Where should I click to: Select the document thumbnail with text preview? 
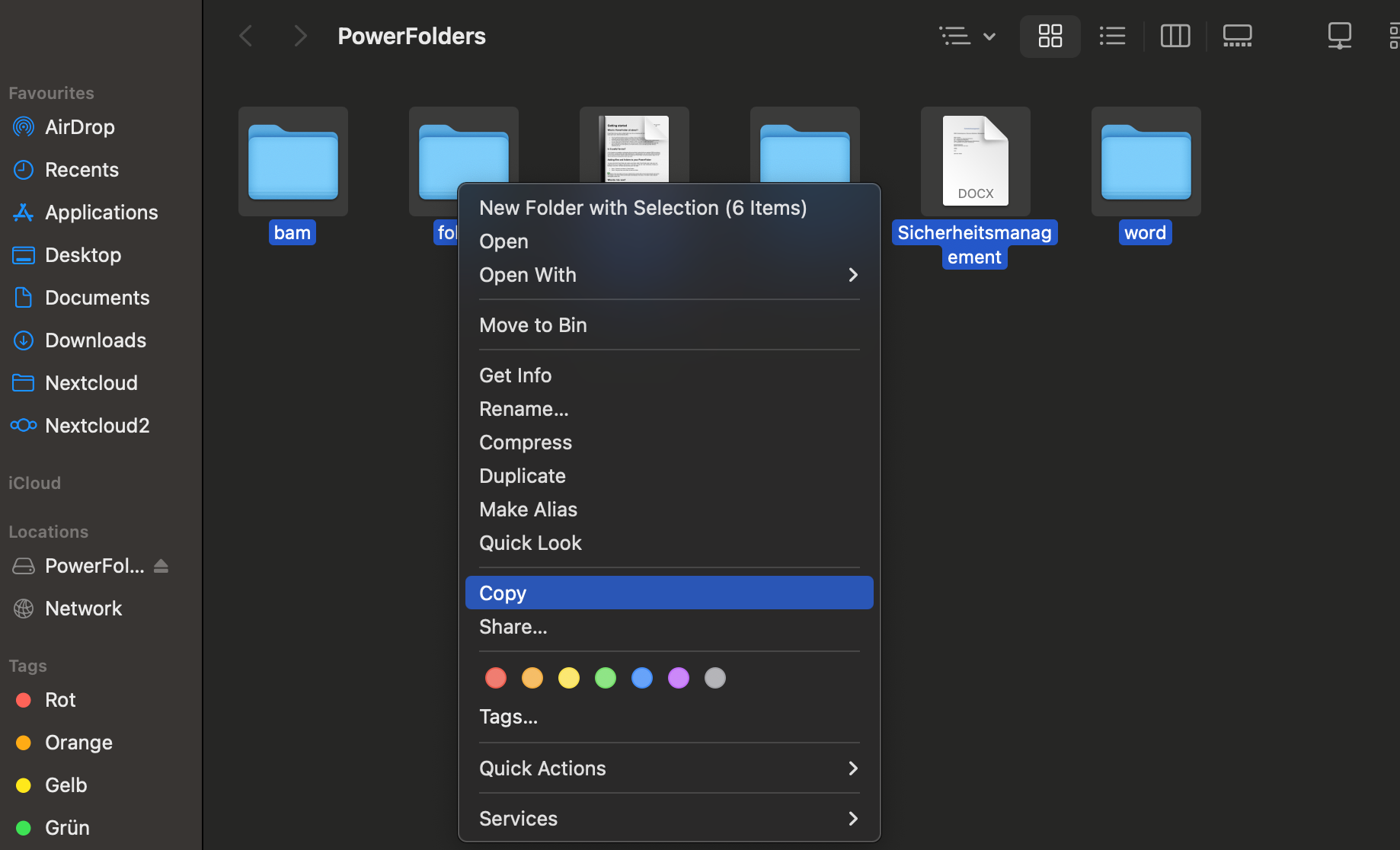(x=634, y=146)
